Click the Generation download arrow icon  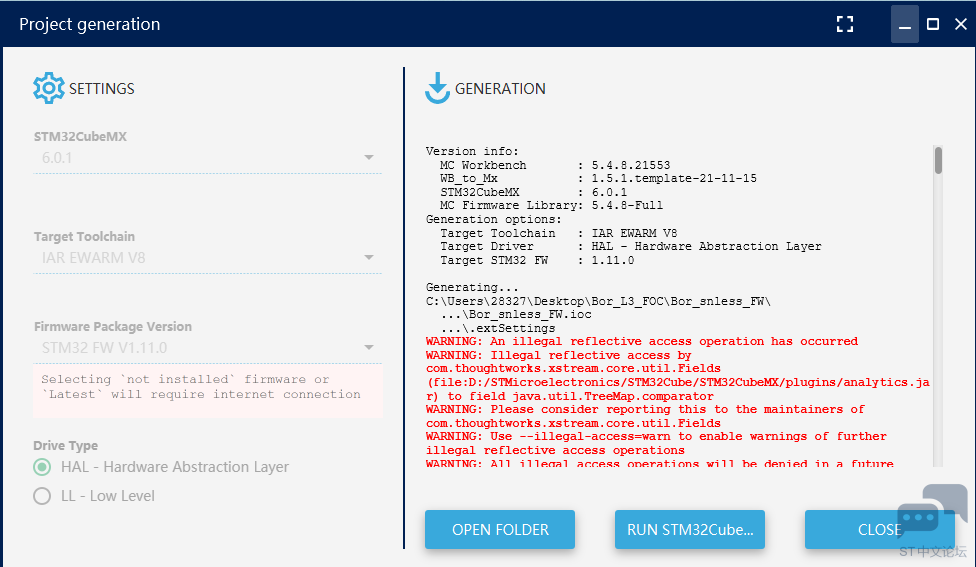click(x=438, y=88)
